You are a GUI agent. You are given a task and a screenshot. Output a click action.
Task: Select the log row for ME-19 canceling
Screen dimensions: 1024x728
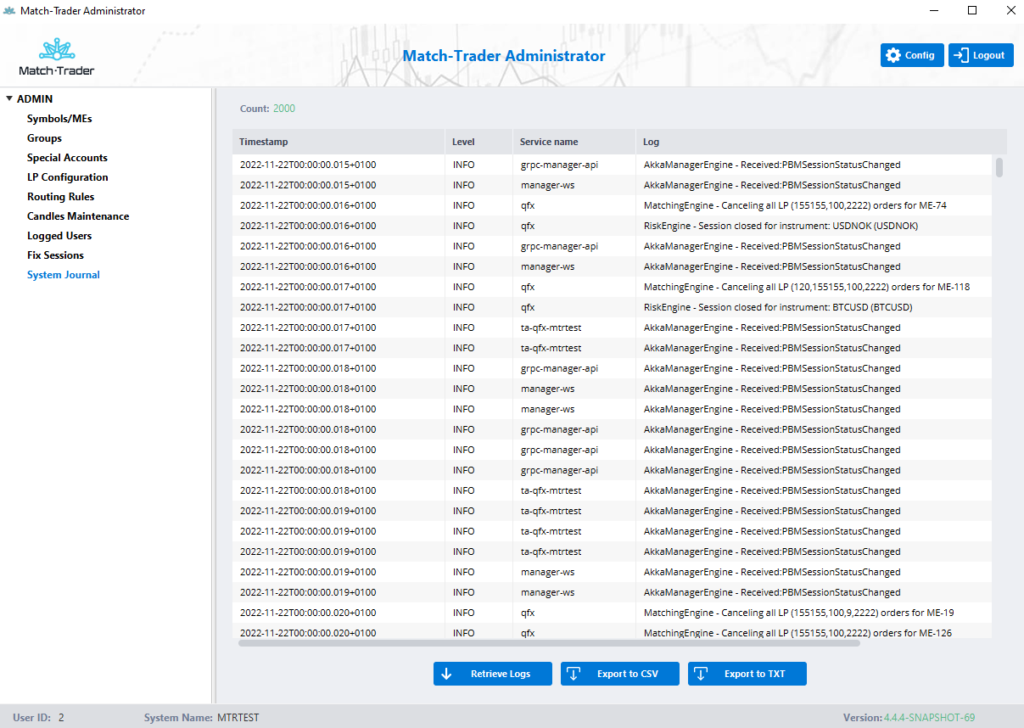[x=612, y=612]
